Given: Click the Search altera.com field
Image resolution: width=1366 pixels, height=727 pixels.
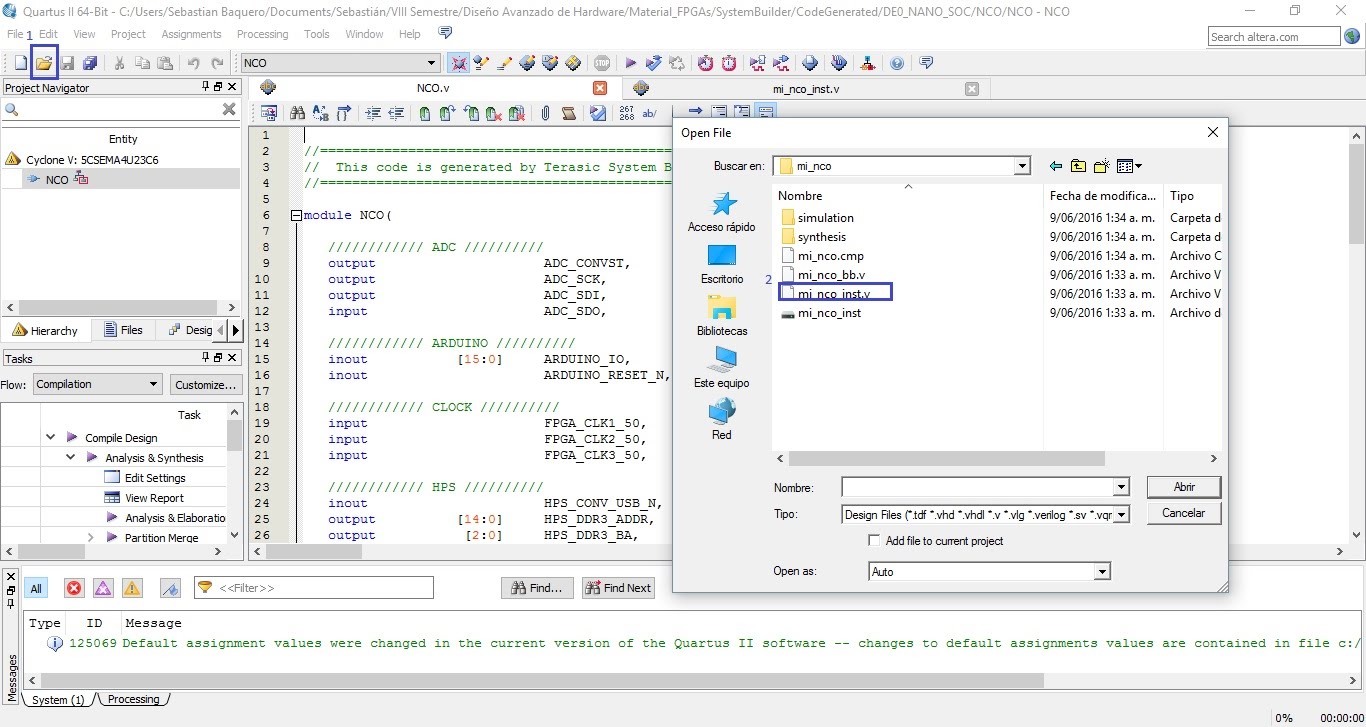Looking at the screenshot, I should (1273, 36).
